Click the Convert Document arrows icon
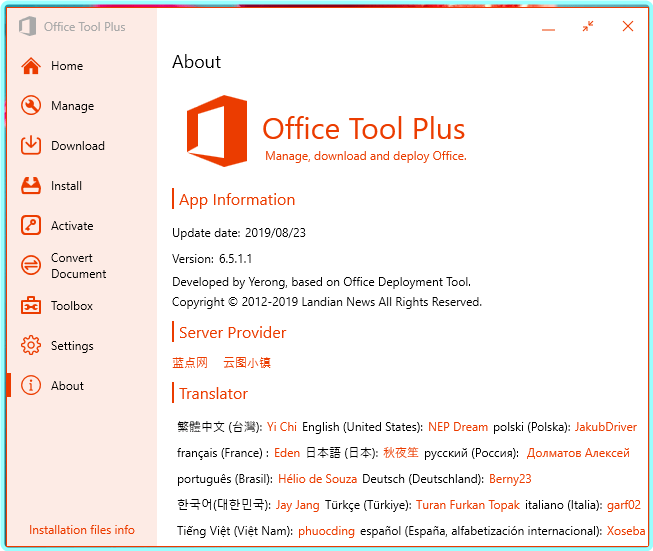The height and width of the screenshot is (551, 653). coord(31,266)
